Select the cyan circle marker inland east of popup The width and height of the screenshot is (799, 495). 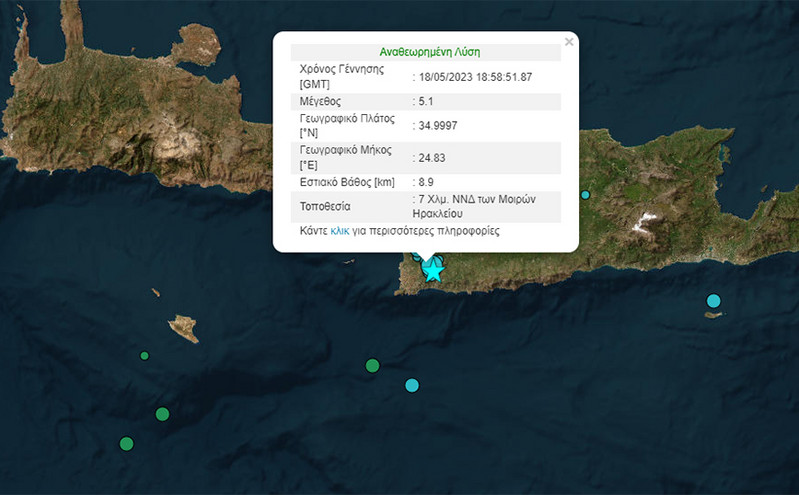coord(585,194)
